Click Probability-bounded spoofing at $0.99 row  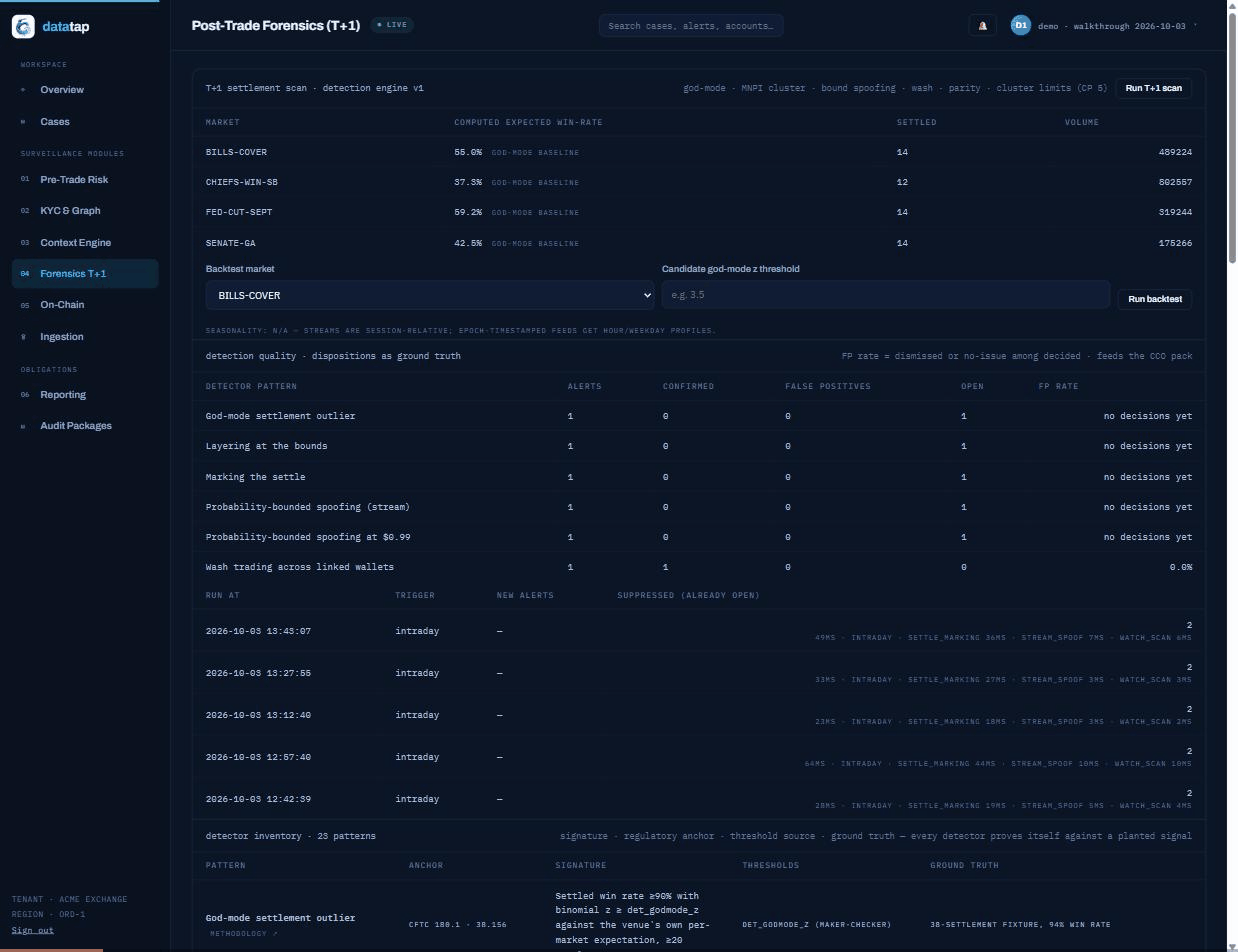(699, 537)
